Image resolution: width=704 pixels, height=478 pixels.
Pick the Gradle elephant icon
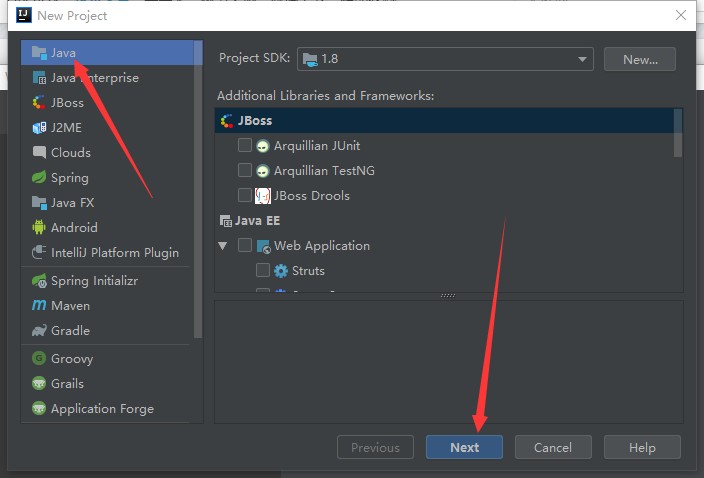click(39, 331)
